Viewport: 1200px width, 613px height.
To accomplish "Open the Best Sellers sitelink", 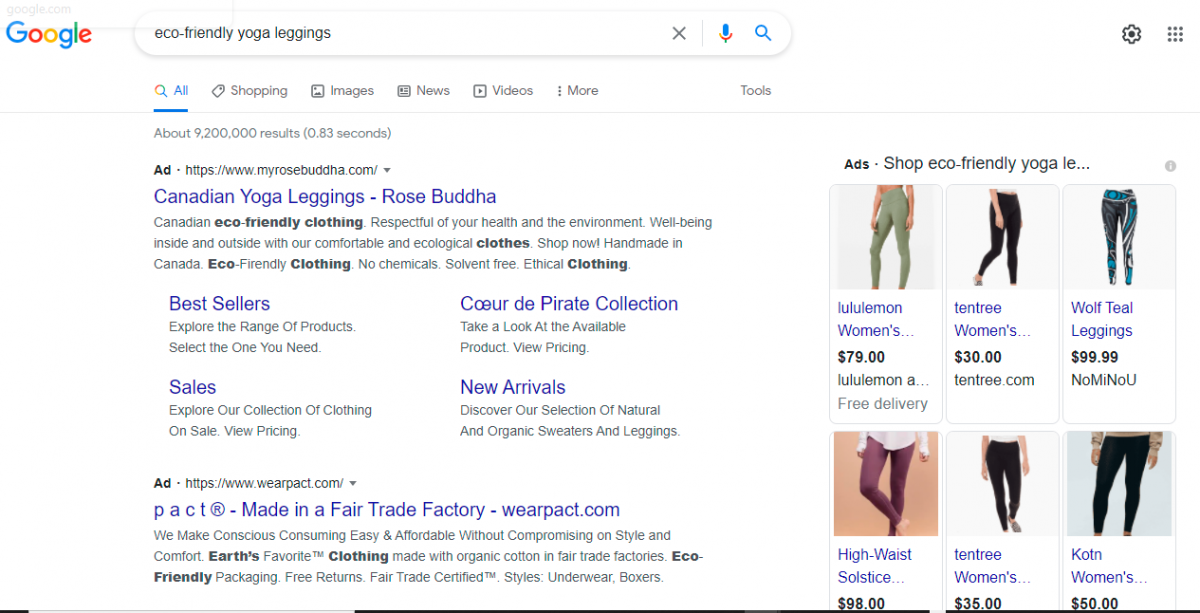I will 219,303.
